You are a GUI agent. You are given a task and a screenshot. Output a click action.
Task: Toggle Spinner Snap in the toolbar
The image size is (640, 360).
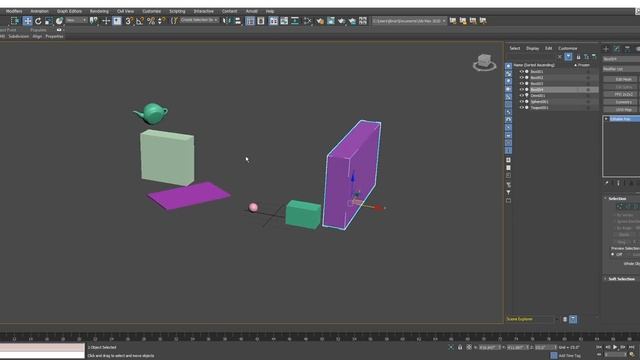click(162, 21)
